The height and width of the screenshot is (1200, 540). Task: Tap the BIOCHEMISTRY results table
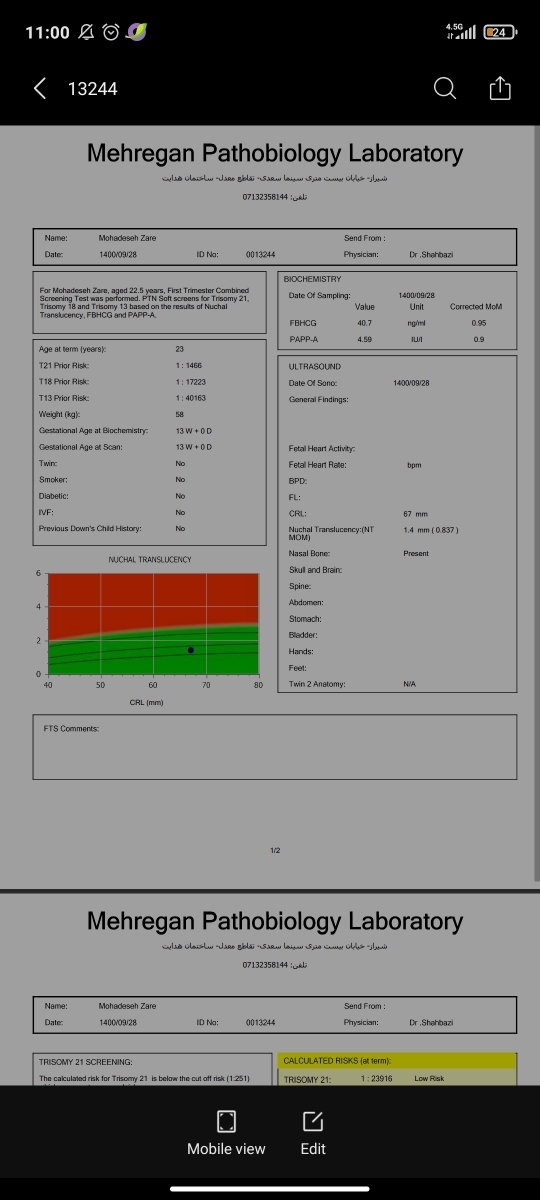tap(397, 309)
